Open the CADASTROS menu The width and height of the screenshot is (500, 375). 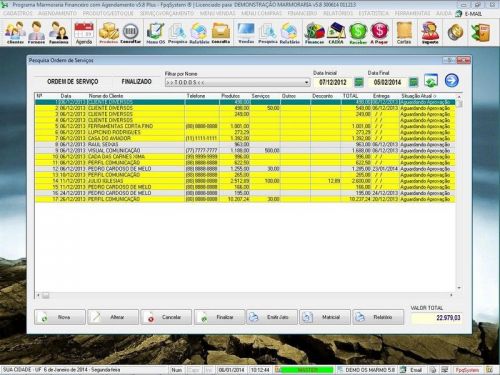pos(18,13)
